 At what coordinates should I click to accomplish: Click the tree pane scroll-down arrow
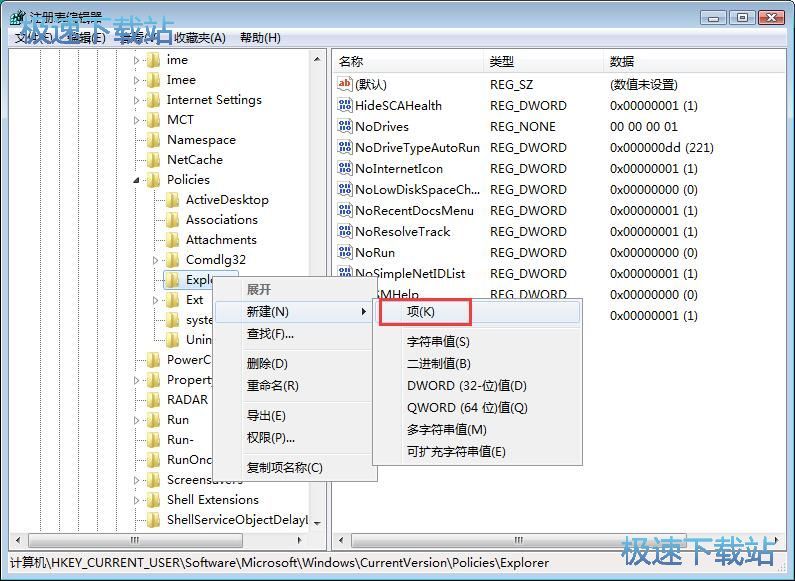(x=317, y=523)
